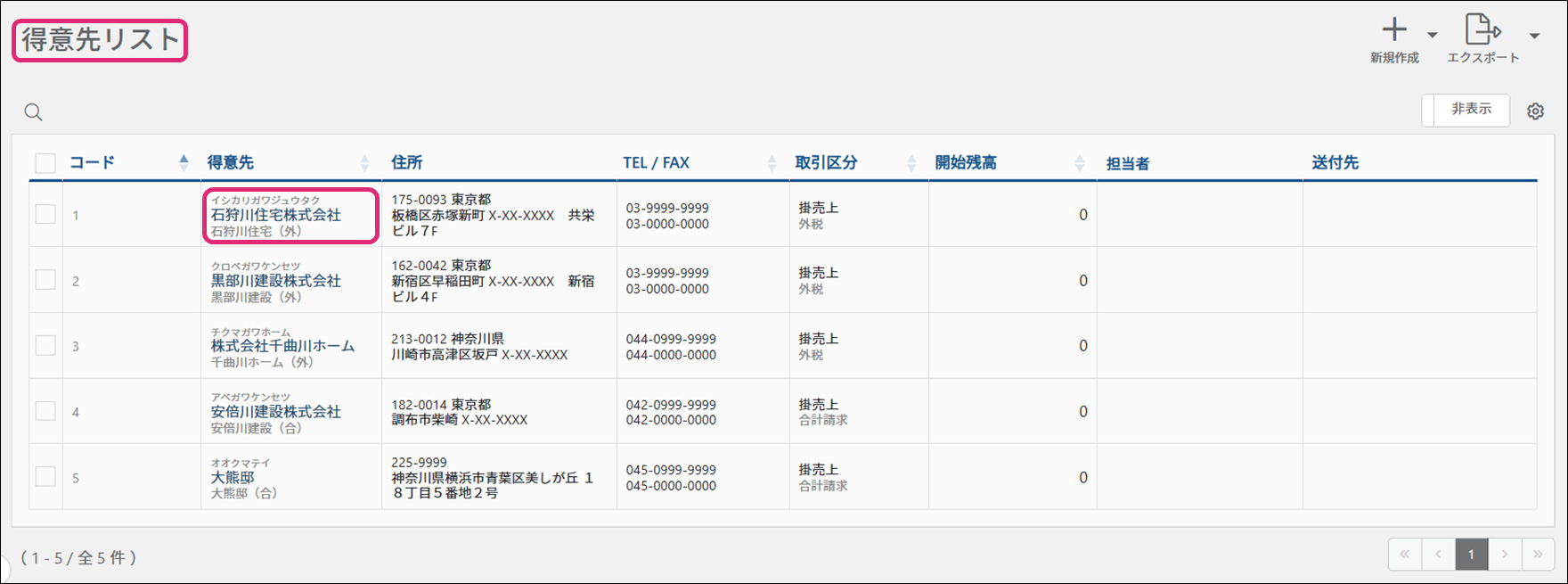Viewport: 1568px width, 584px height.
Task: Expand the 新規作成 dropdown arrow
Action: coord(1433,36)
